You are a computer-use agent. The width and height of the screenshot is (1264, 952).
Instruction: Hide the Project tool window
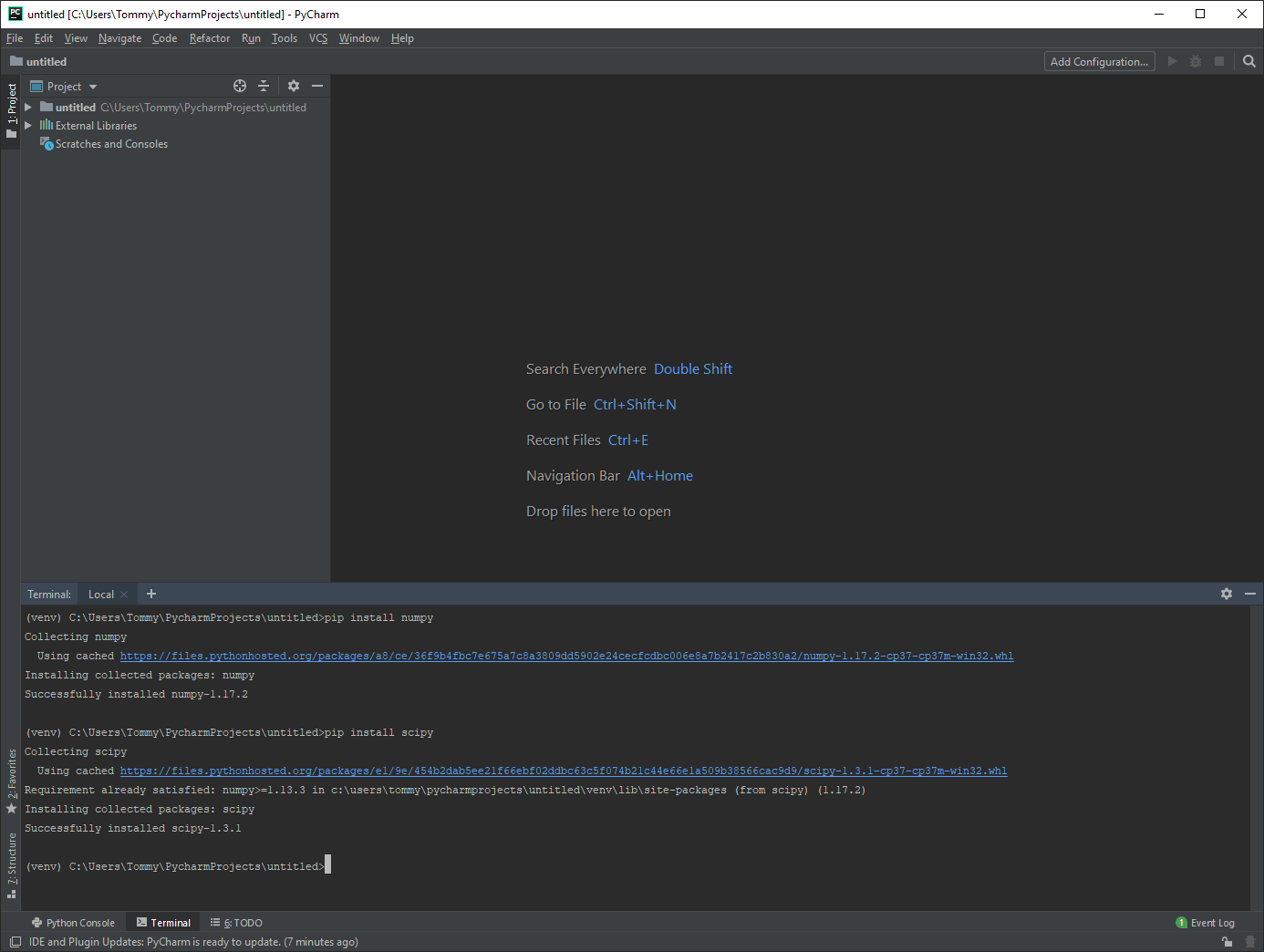coord(316,86)
